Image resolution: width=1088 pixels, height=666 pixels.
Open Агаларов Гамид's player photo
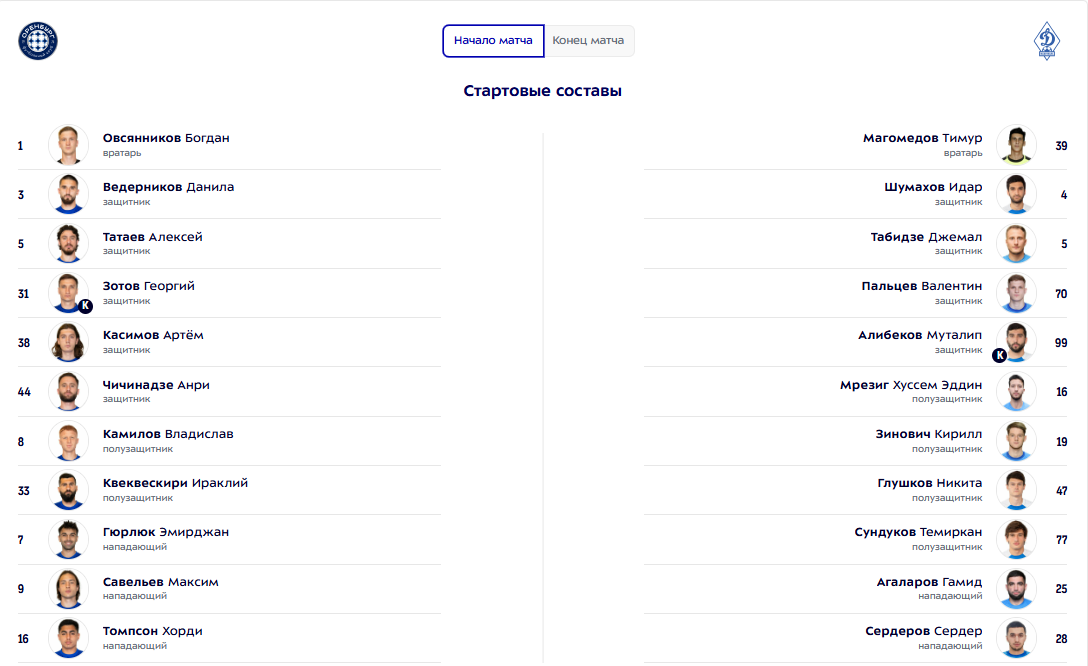[1016, 589]
